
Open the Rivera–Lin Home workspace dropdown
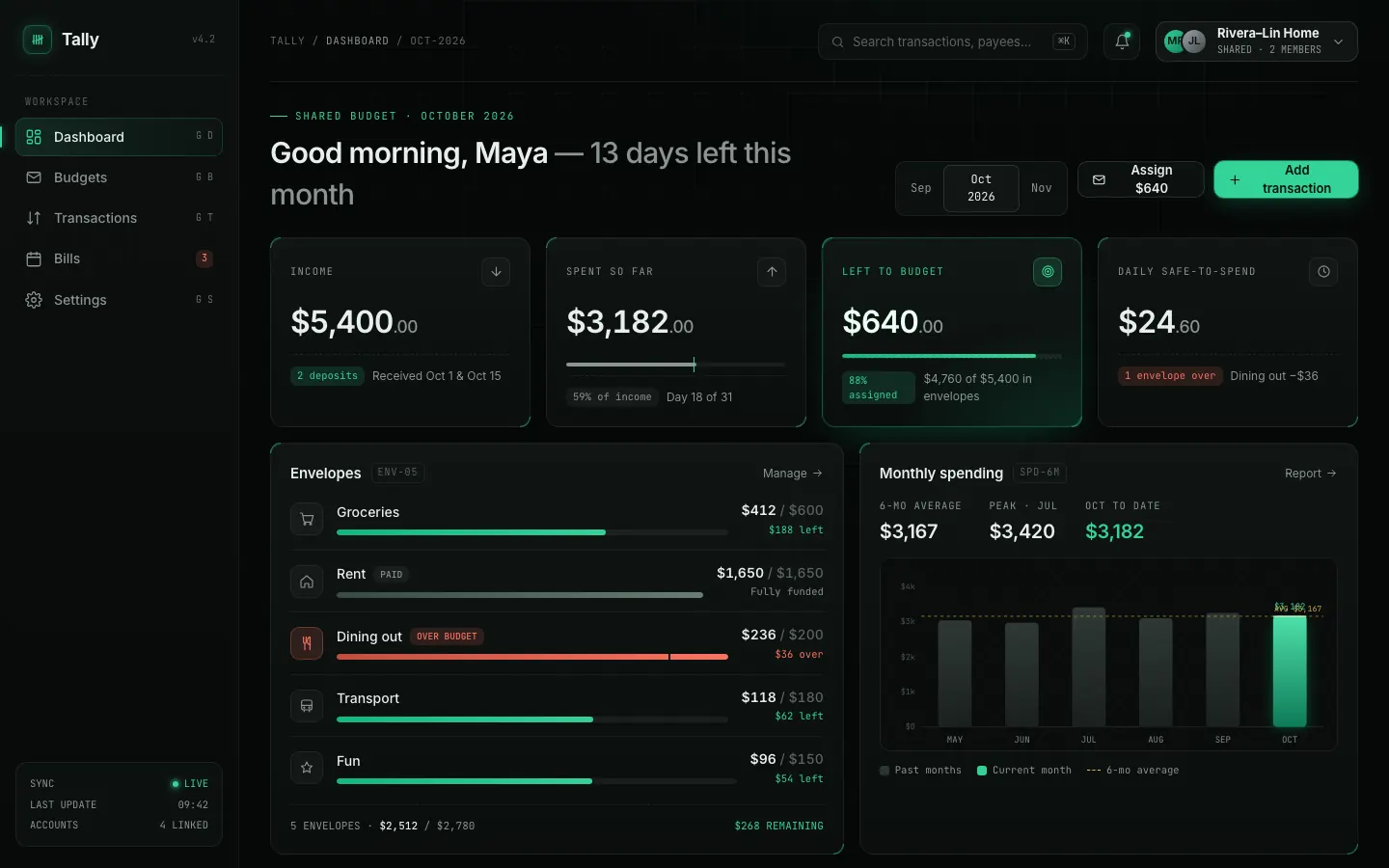pyautogui.click(x=1257, y=41)
